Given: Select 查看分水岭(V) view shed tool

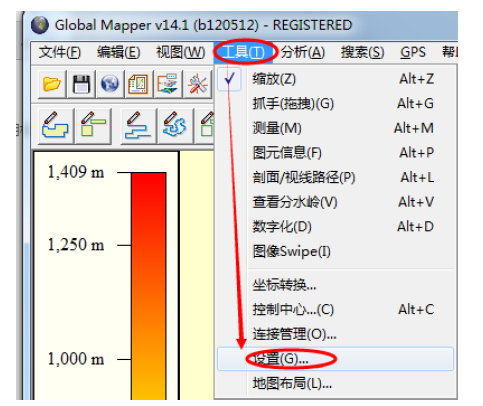Looking at the screenshot, I should point(335,202).
